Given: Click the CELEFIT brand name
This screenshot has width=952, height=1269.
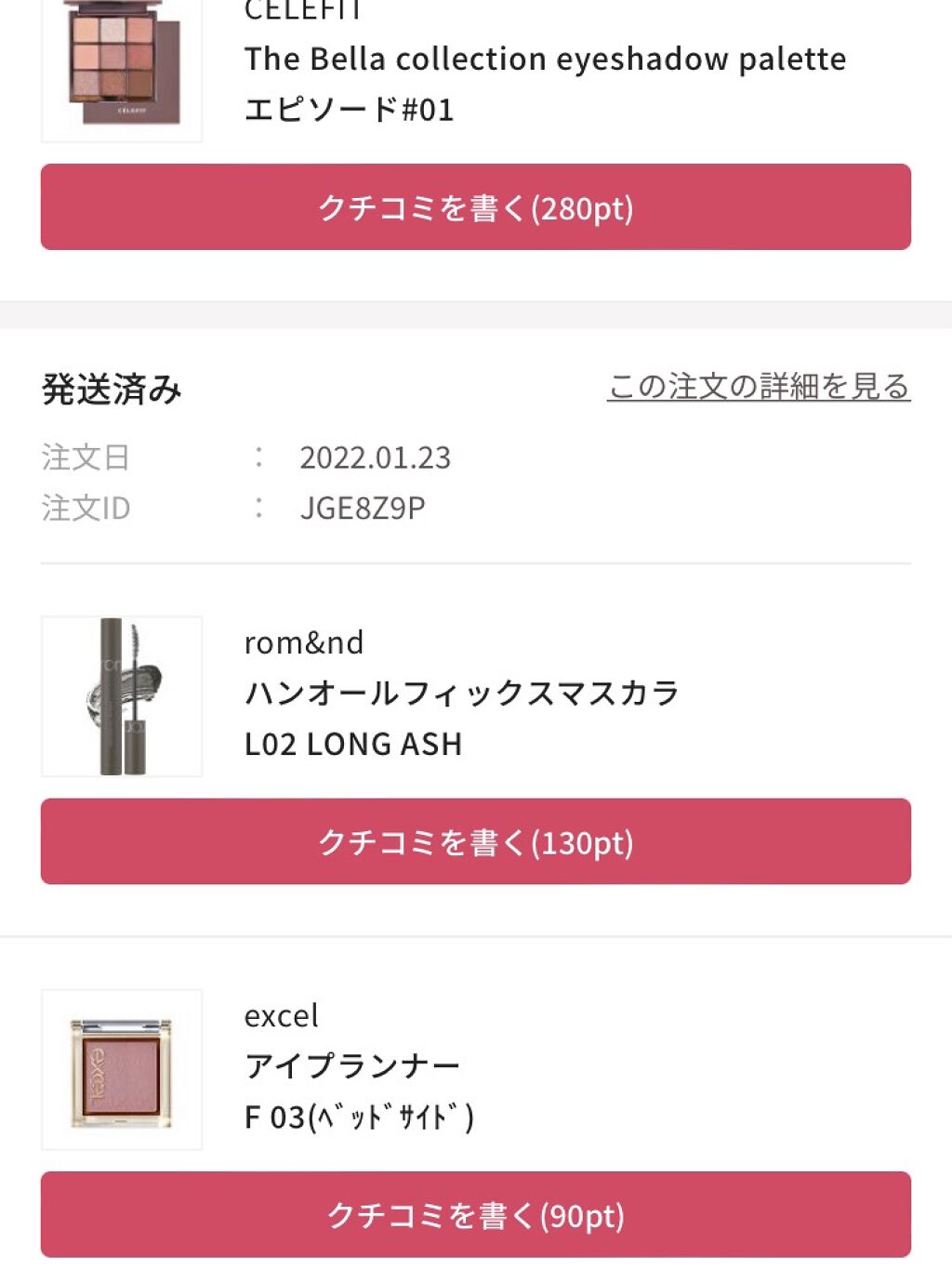Looking at the screenshot, I should (303, 11).
